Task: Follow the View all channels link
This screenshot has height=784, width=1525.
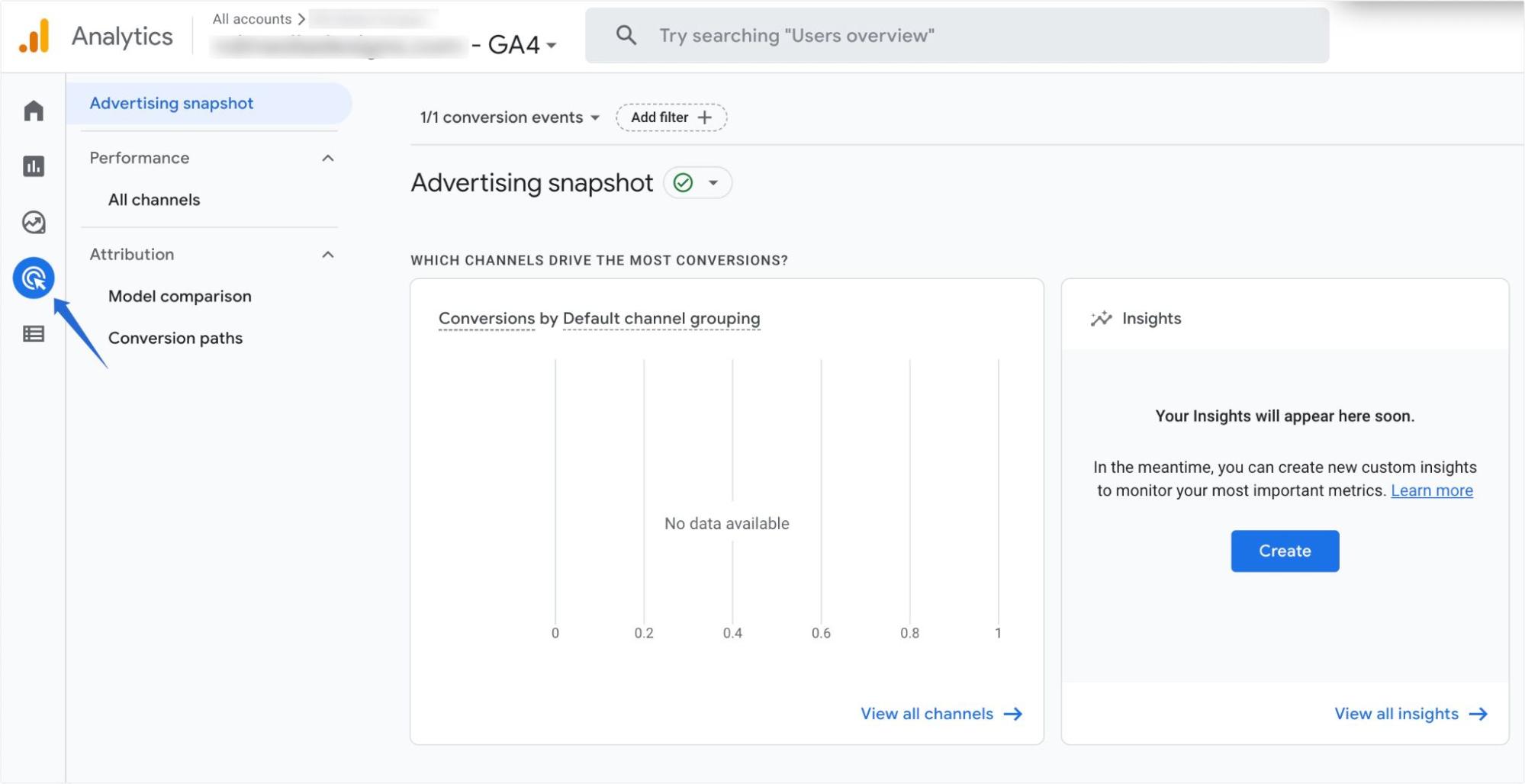Action: (927, 714)
